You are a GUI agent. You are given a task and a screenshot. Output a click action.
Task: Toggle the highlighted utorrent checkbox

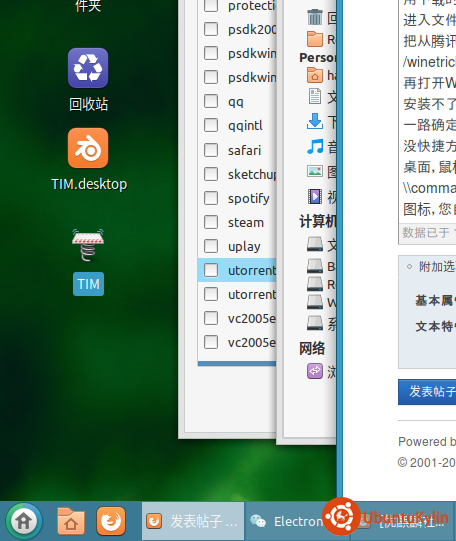coord(211,270)
